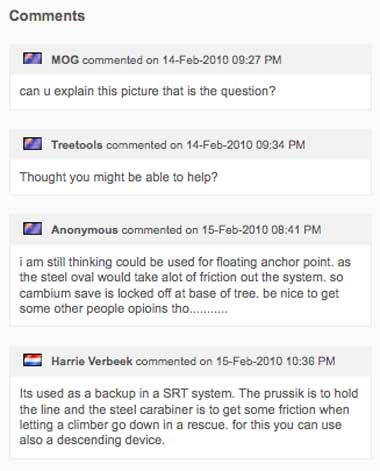This screenshot has width=380, height=471.
Task: Select the Anonymous commenter name
Action: coord(85,230)
